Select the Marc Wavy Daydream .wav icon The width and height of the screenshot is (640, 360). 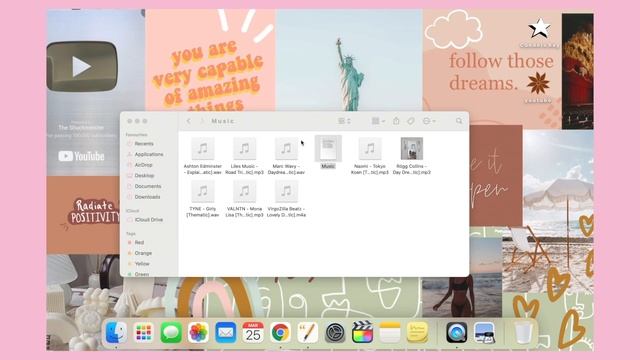click(286, 149)
